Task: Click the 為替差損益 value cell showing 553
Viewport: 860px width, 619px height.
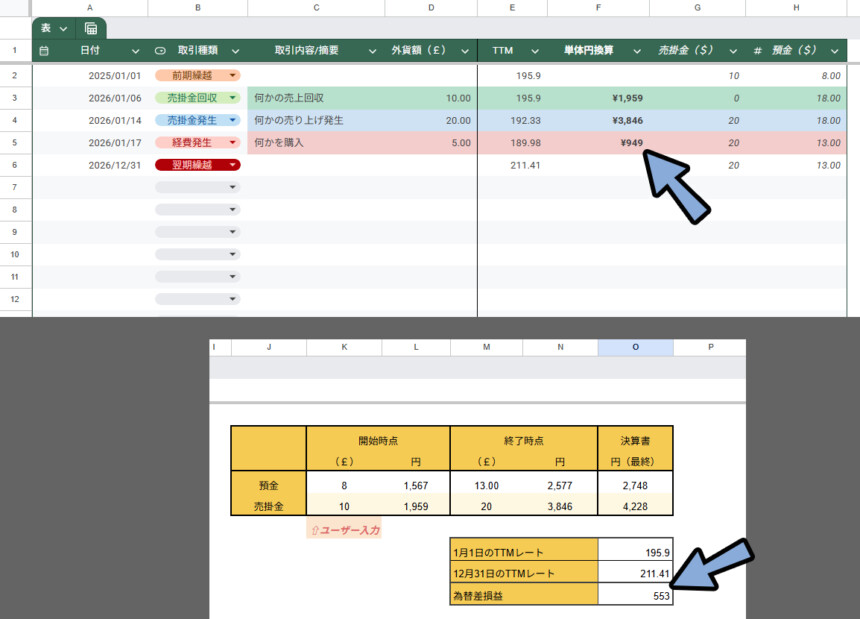Action: (x=635, y=595)
